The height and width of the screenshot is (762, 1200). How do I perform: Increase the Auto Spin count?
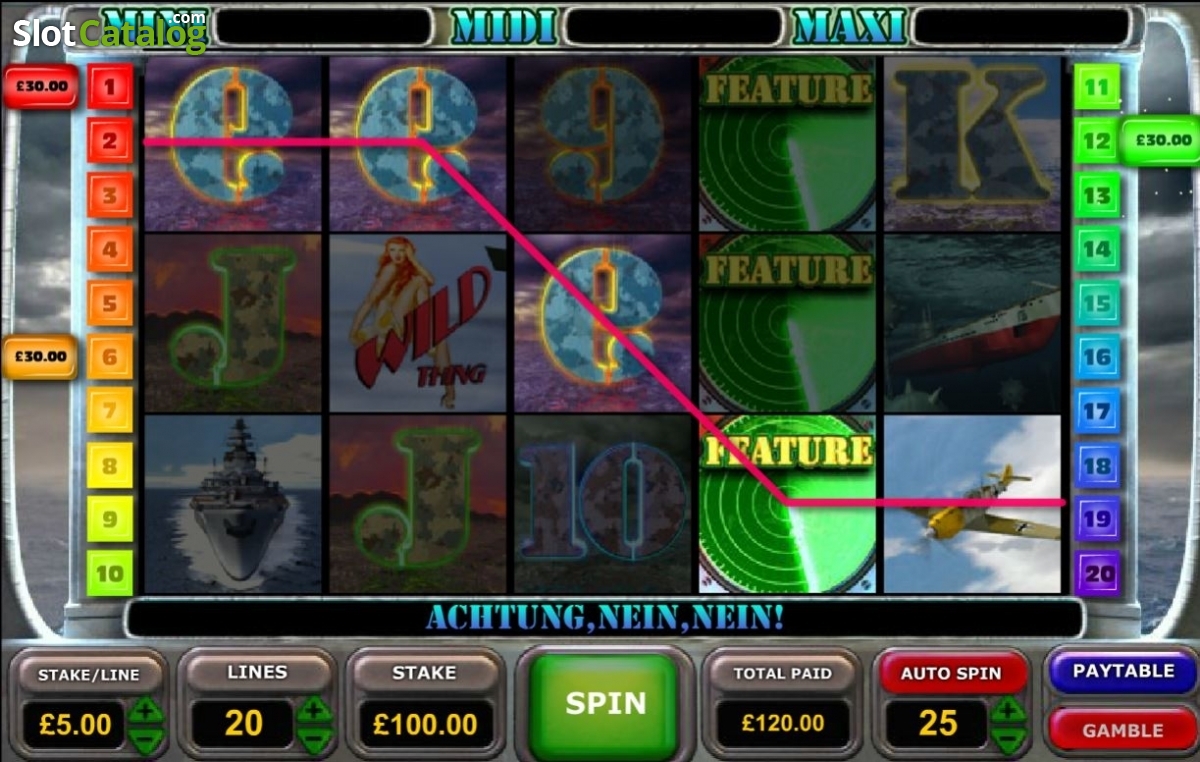[1009, 711]
